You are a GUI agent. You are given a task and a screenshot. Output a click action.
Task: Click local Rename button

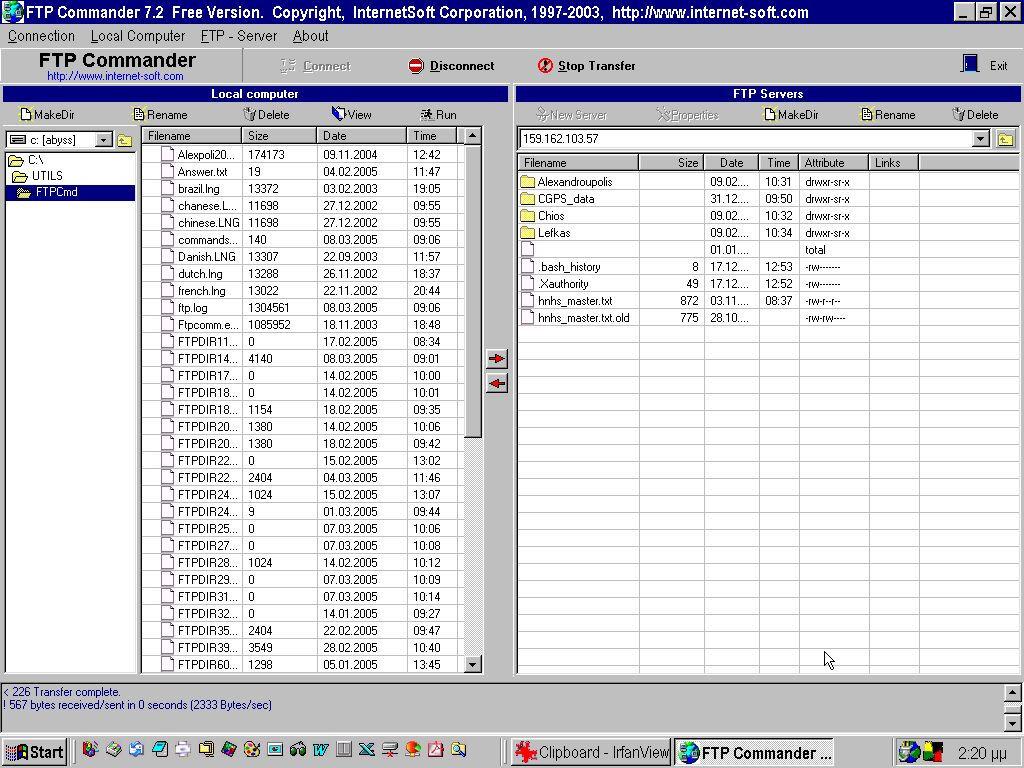click(160, 114)
